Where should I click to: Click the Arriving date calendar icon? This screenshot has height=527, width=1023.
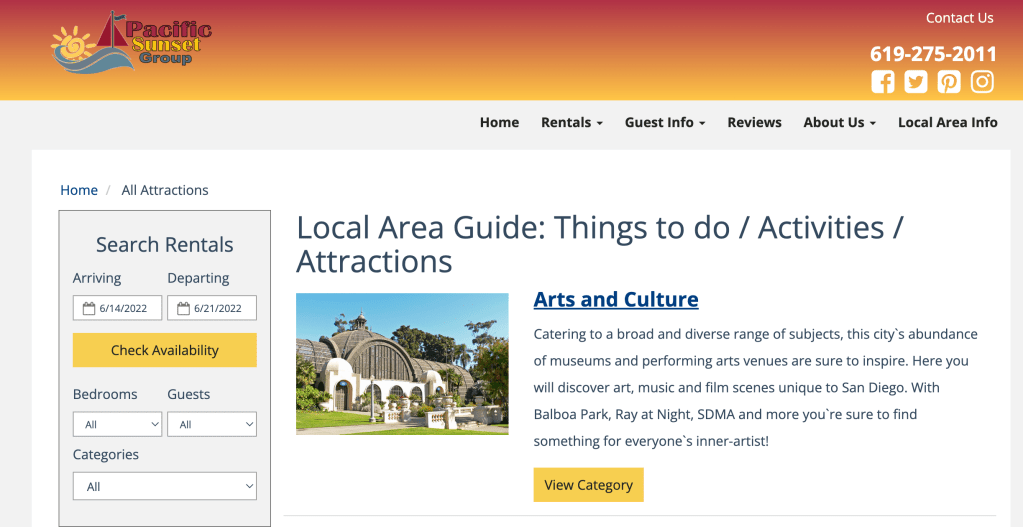click(89, 309)
